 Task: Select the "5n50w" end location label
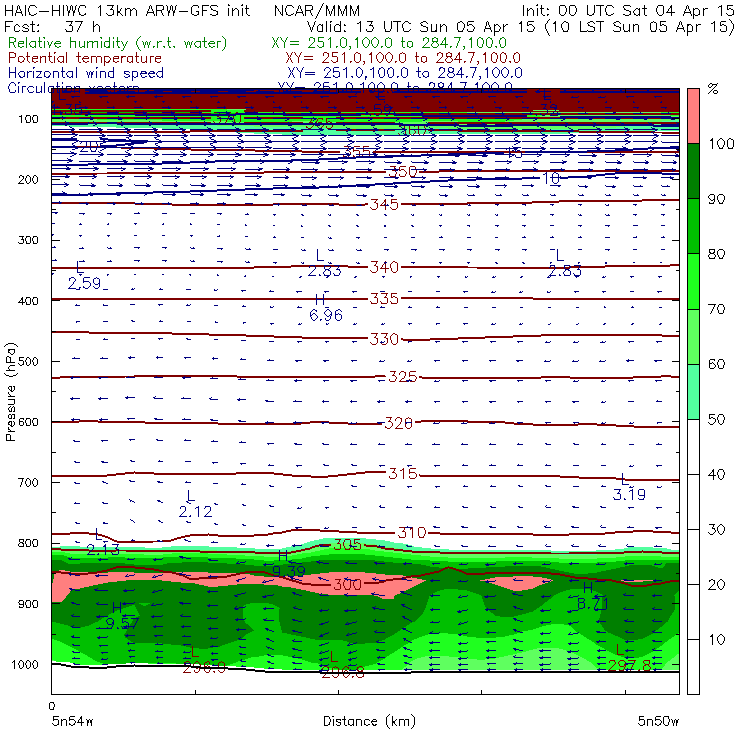658,721
